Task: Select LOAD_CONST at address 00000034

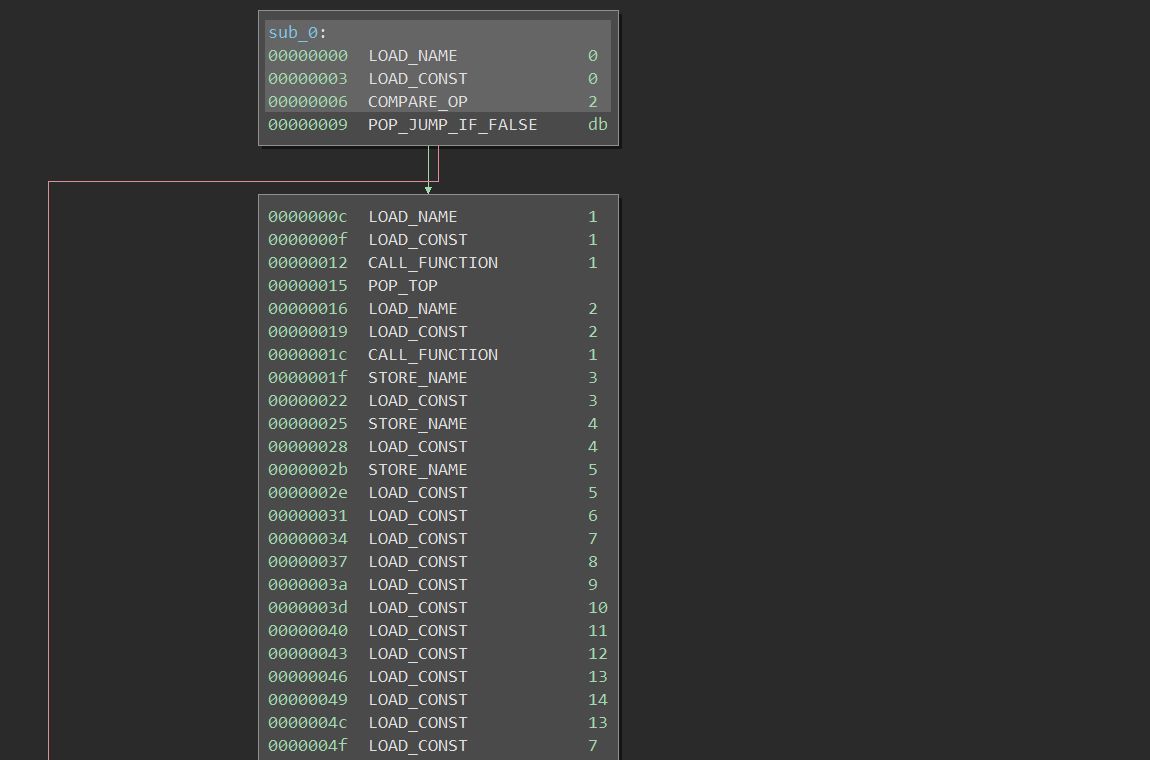Action: [x=417, y=538]
